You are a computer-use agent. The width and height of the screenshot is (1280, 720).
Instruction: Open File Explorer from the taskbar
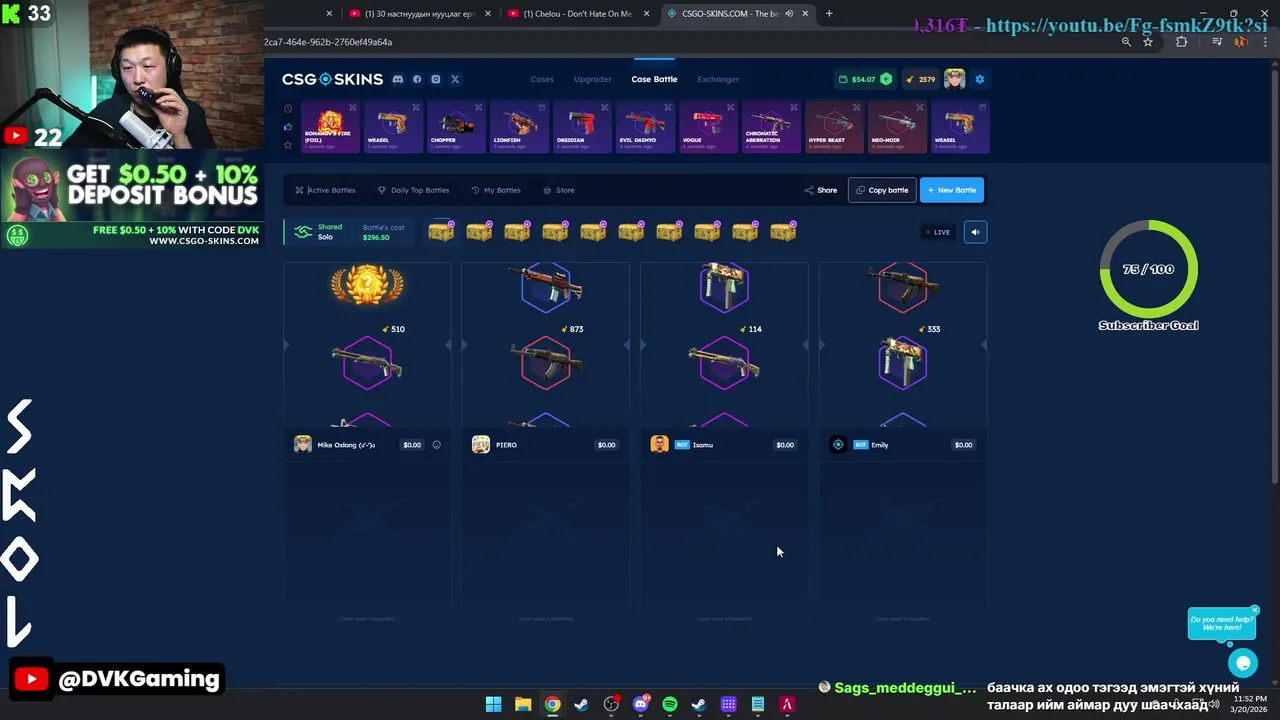[523, 704]
